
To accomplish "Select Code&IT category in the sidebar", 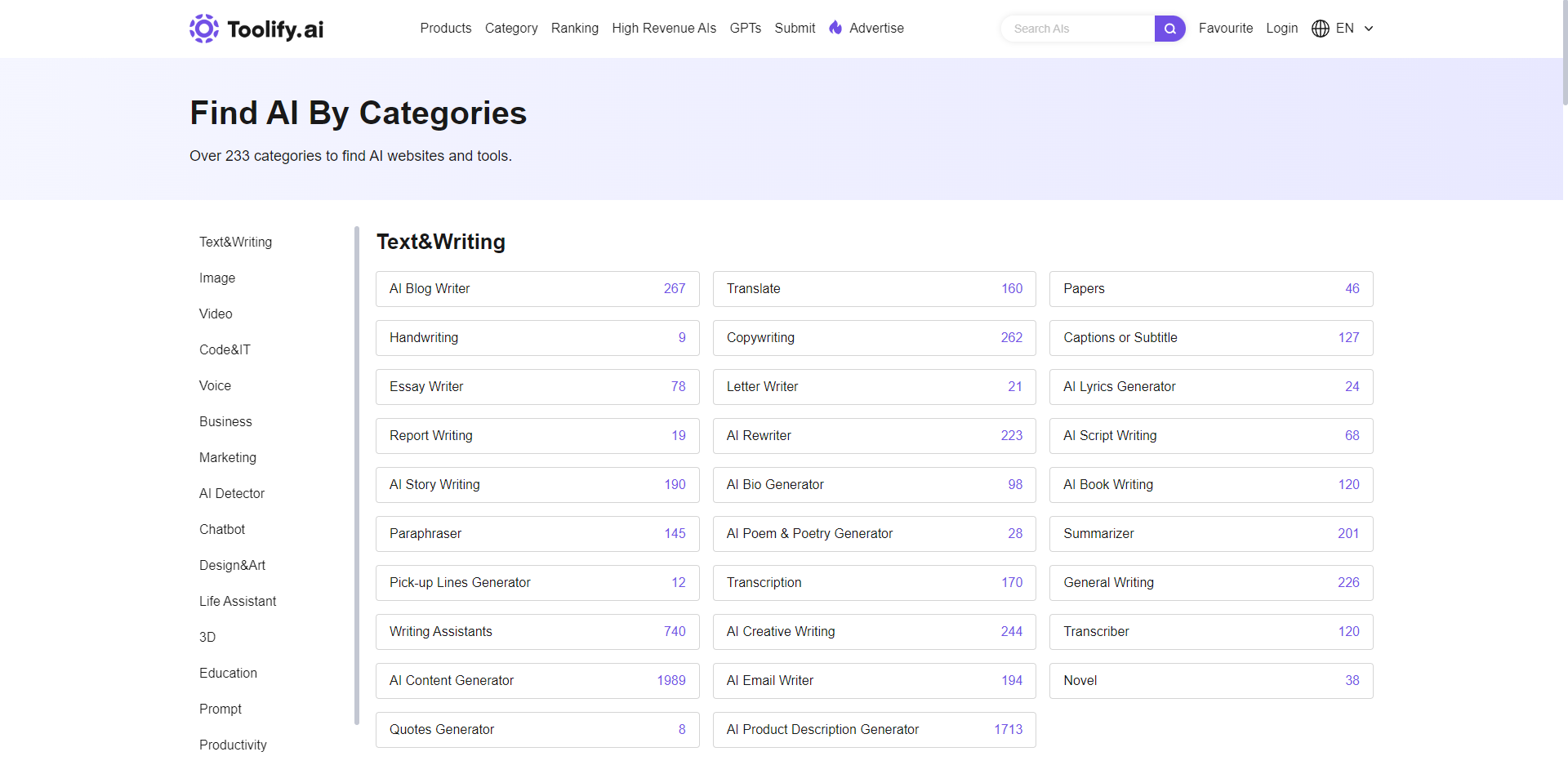I will click(x=225, y=349).
